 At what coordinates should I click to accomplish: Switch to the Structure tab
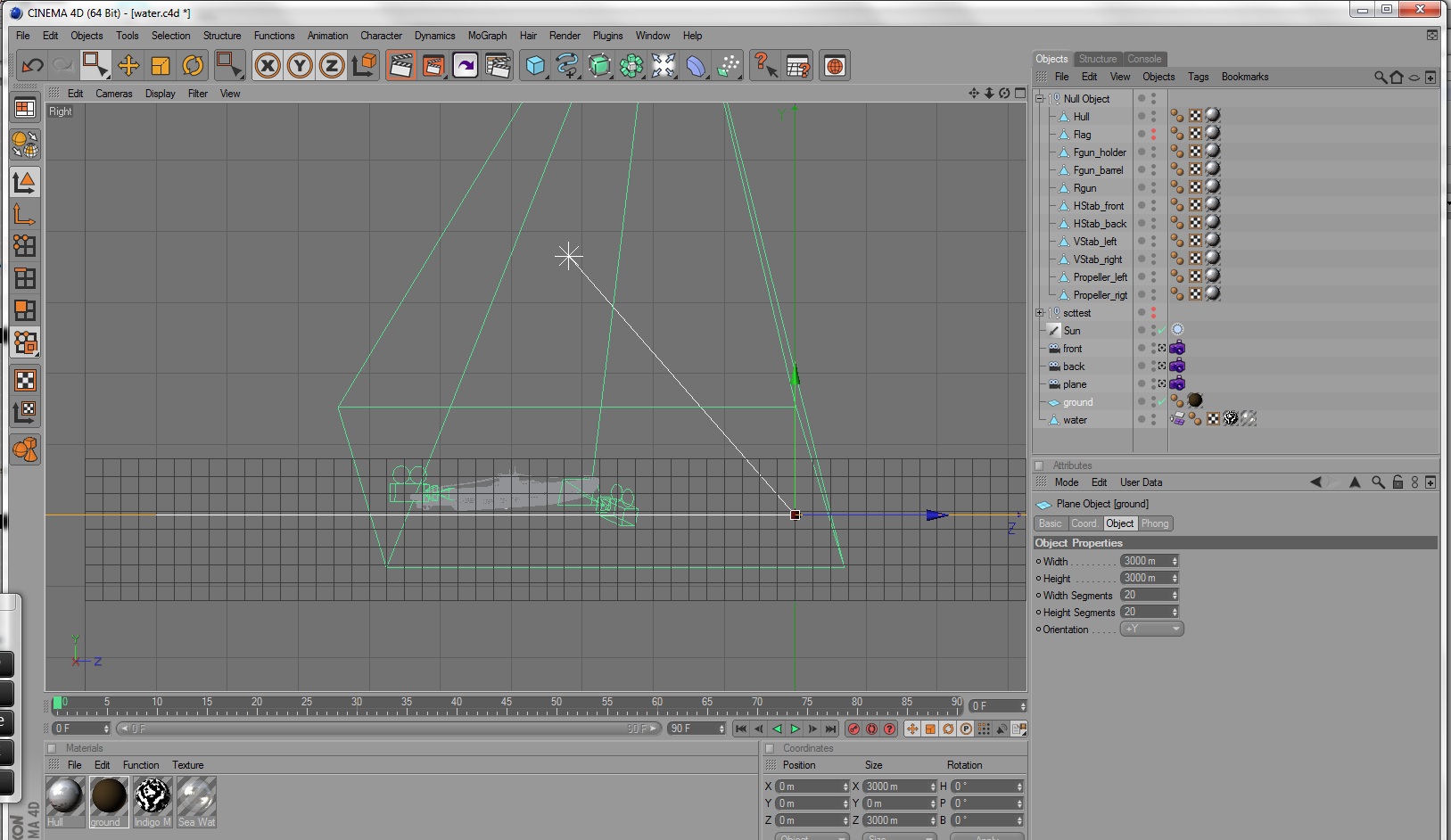point(1098,59)
